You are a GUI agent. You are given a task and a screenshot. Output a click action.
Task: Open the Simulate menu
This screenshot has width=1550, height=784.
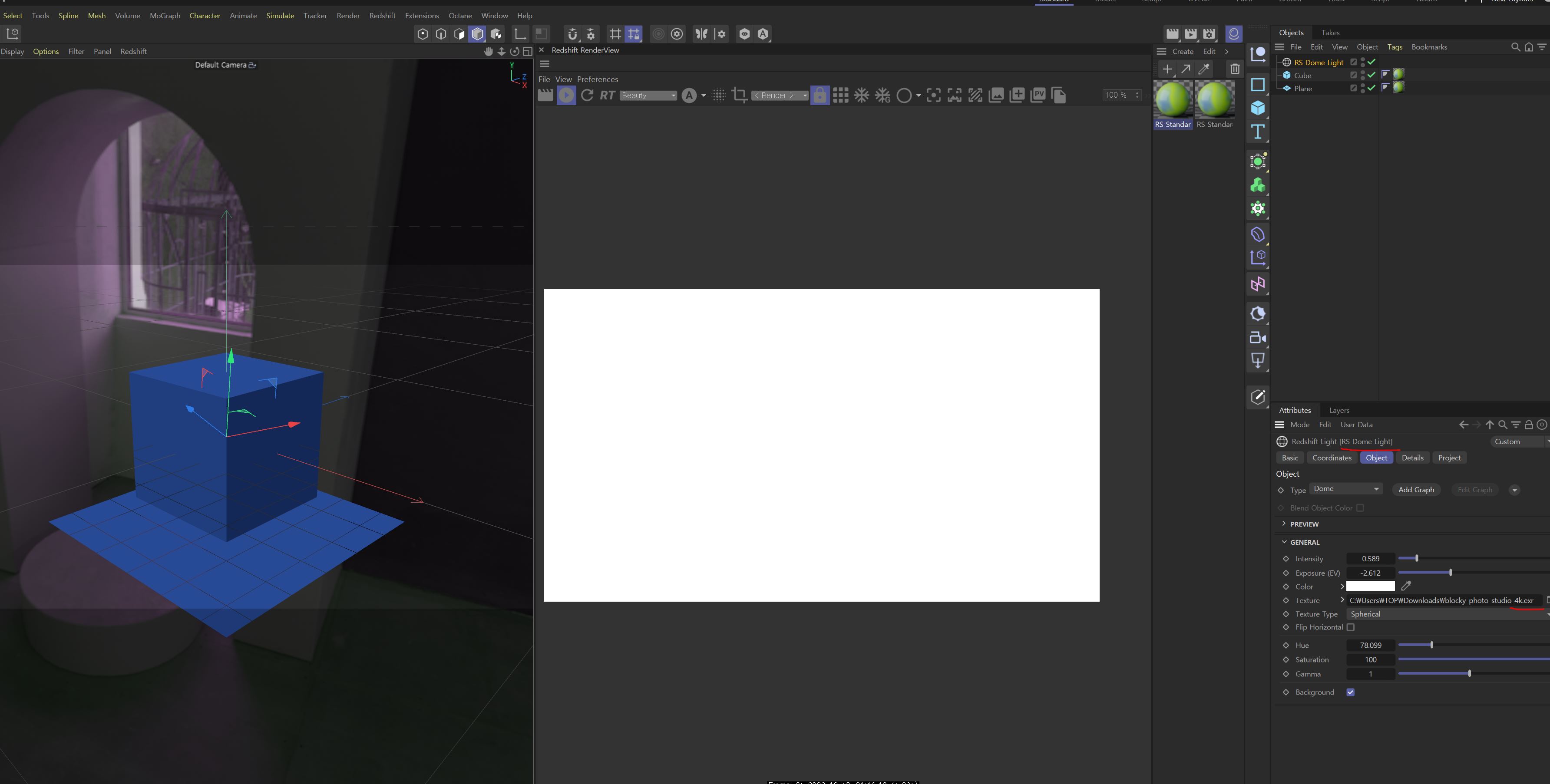pos(280,16)
